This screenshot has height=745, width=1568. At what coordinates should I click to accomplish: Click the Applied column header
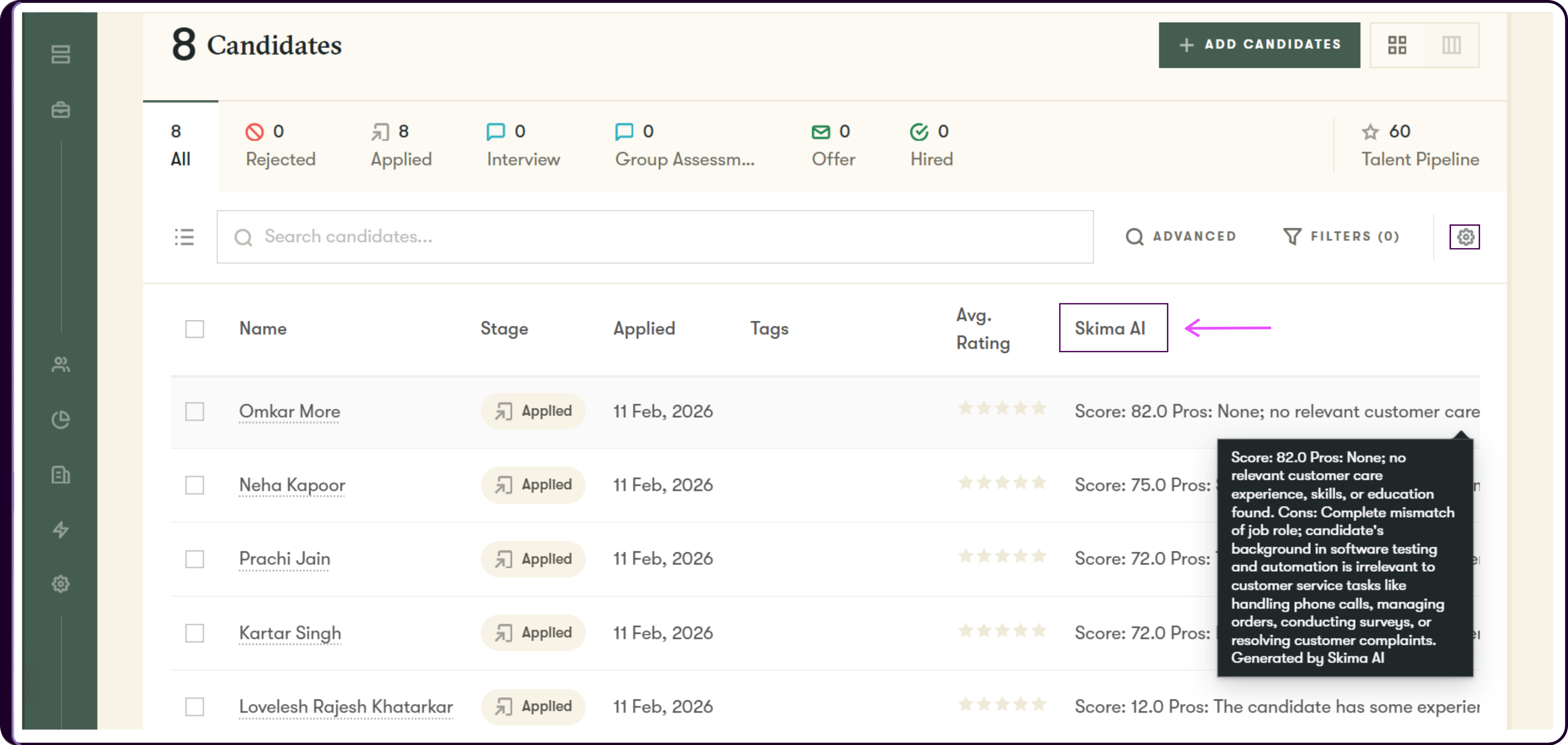pyautogui.click(x=644, y=329)
